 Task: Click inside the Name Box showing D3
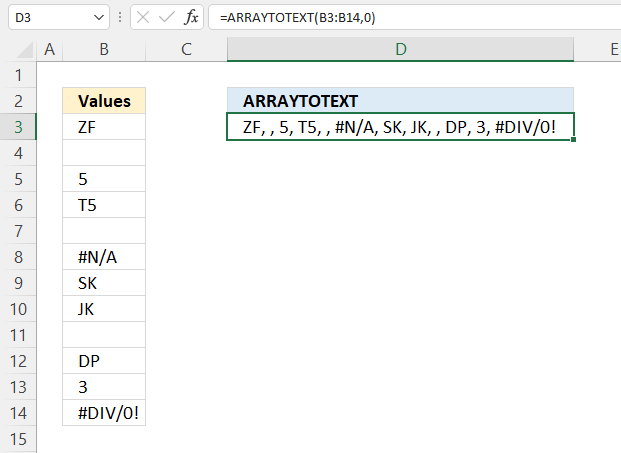(x=45, y=18)
